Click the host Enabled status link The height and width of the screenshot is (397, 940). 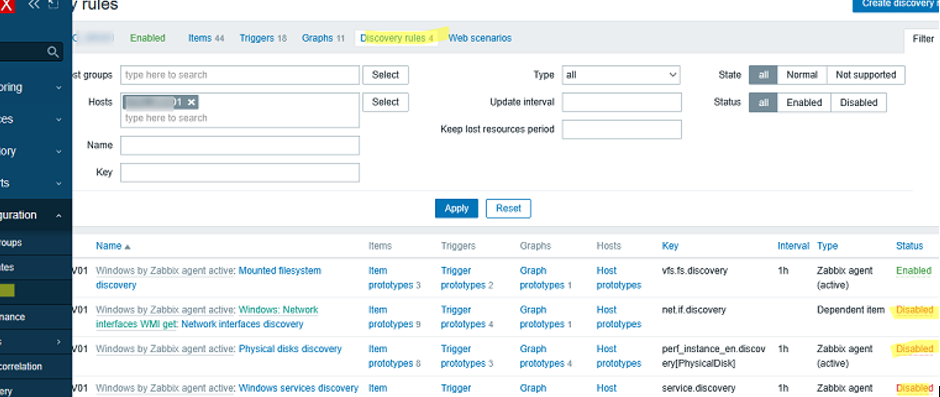[x=147, y=38]
